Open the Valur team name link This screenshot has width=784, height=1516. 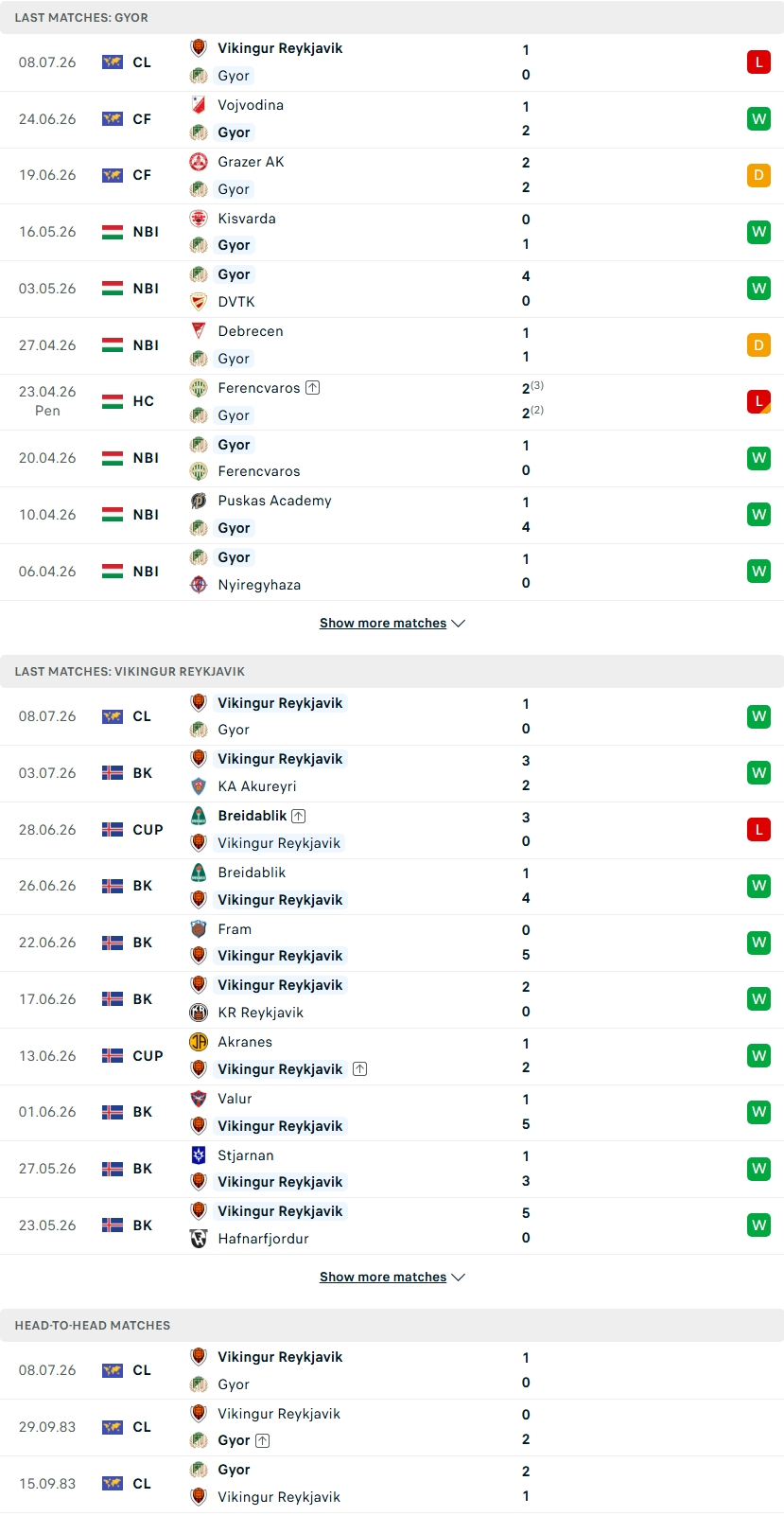click(x=235, y=1099)
